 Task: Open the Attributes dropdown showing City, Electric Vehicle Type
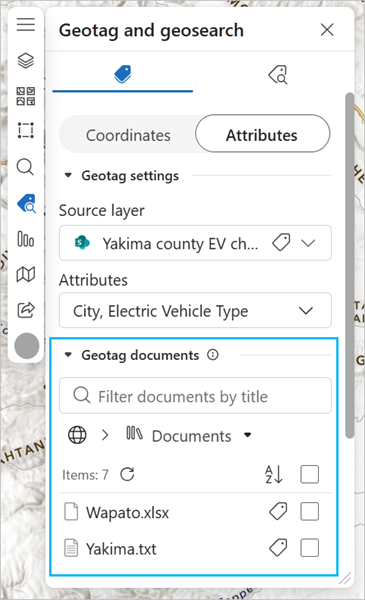click(x=195, y=310)
